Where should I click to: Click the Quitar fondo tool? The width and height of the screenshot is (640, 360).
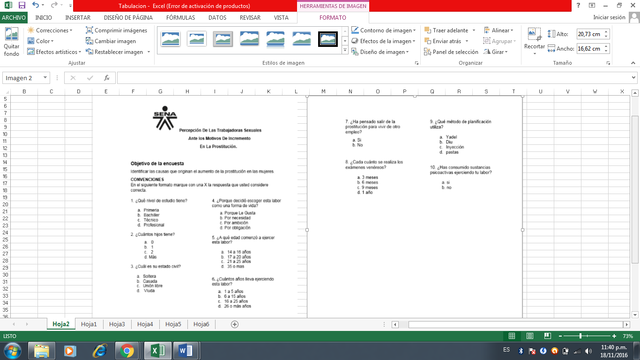tap(11, 42)
